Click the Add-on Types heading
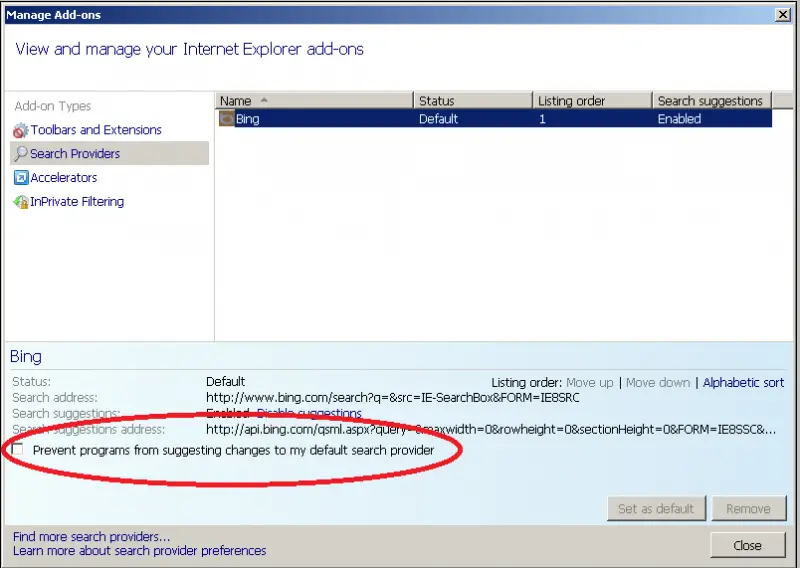This screenshot has width=800, height=568. coord(53,106)
